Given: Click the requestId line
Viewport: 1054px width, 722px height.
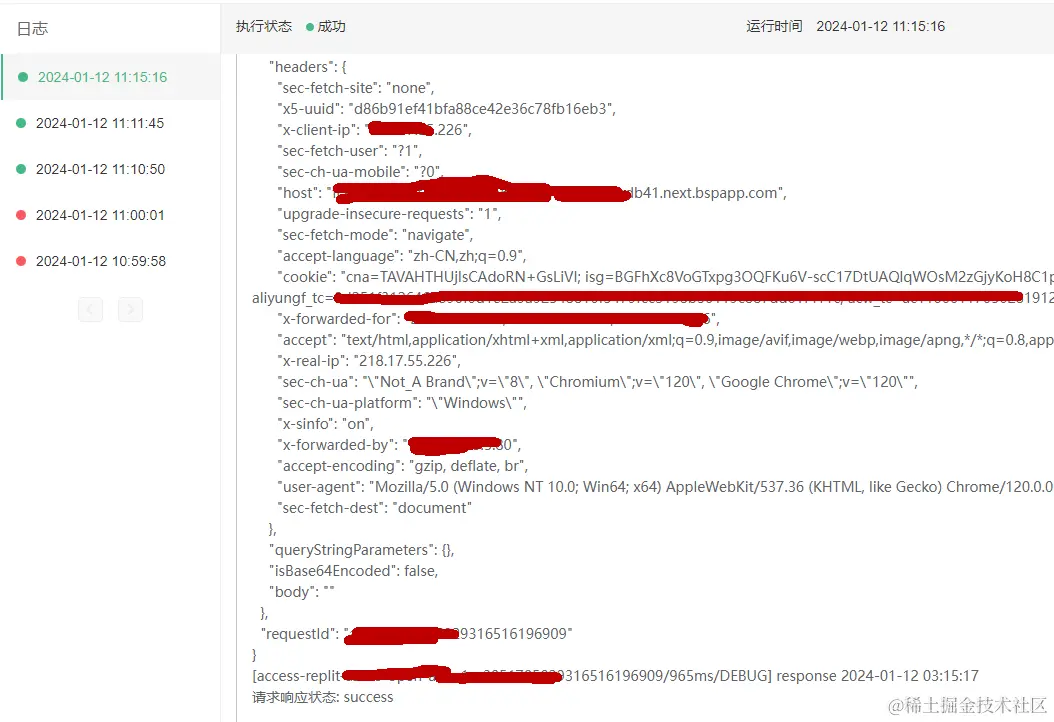Looking at the screenshot, I should pyautogui.click(x=417, y=634).
